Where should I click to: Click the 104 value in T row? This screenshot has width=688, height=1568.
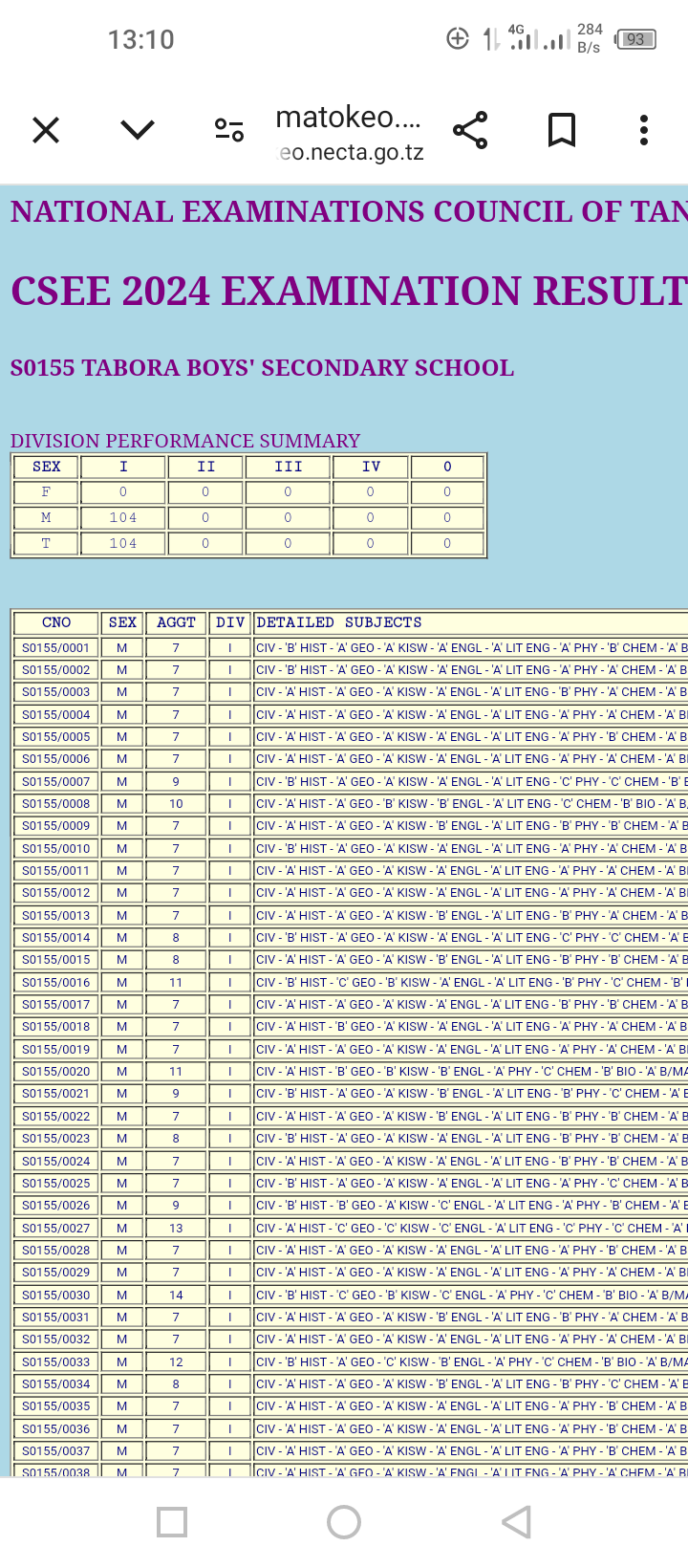(123, 543)
